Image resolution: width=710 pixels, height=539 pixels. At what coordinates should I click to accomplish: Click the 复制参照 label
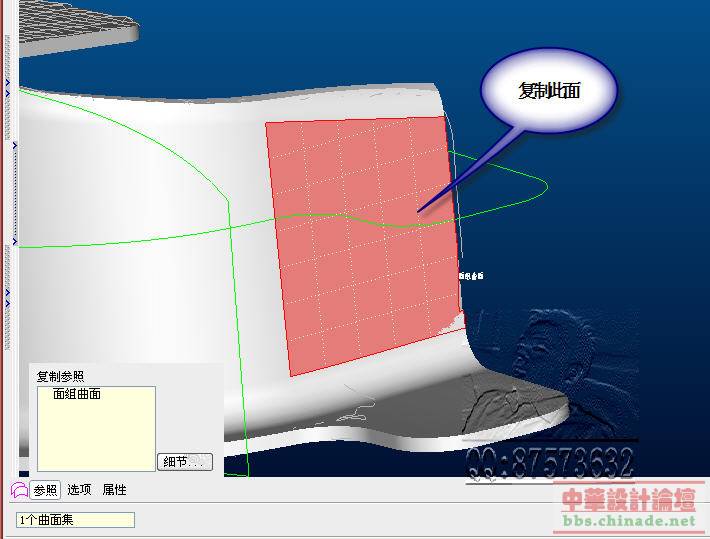(60, 376)
